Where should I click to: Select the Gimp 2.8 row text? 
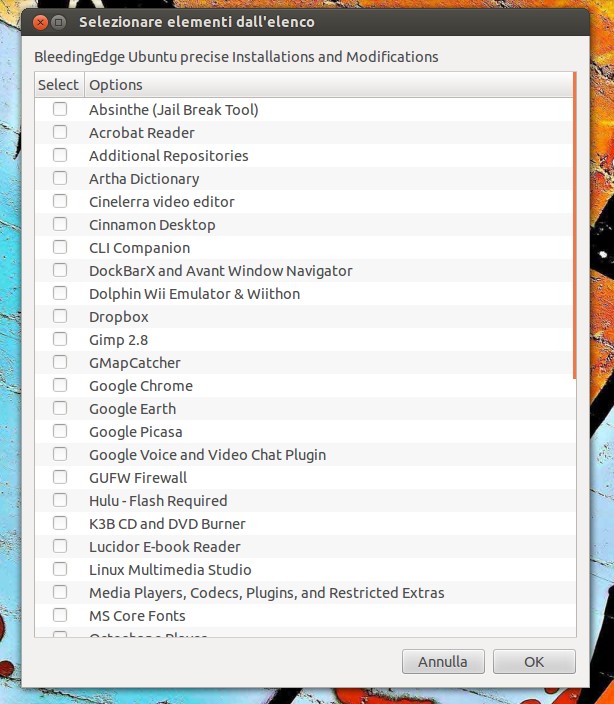click(x=118, y=340)
